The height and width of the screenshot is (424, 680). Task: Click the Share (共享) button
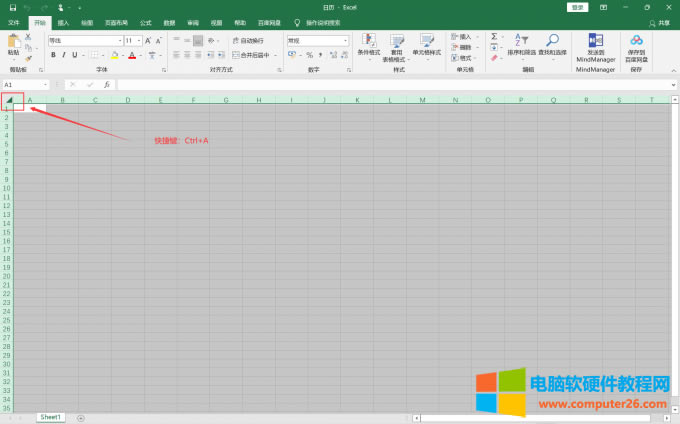tap(663, 21)
